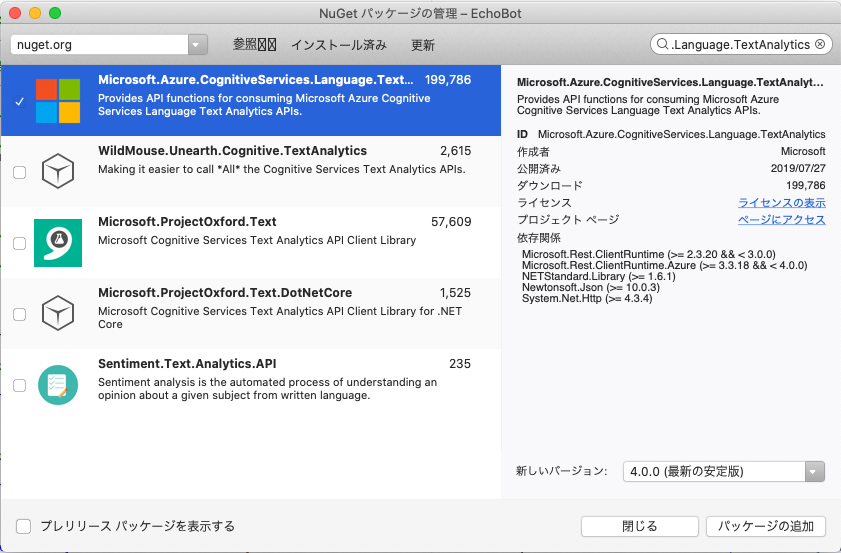The width and height of the screenshot is (841, 553).
Task: Select the Microsoft.ProjectOxford.Text.DotNetCore package title
Action: [225, 293]
